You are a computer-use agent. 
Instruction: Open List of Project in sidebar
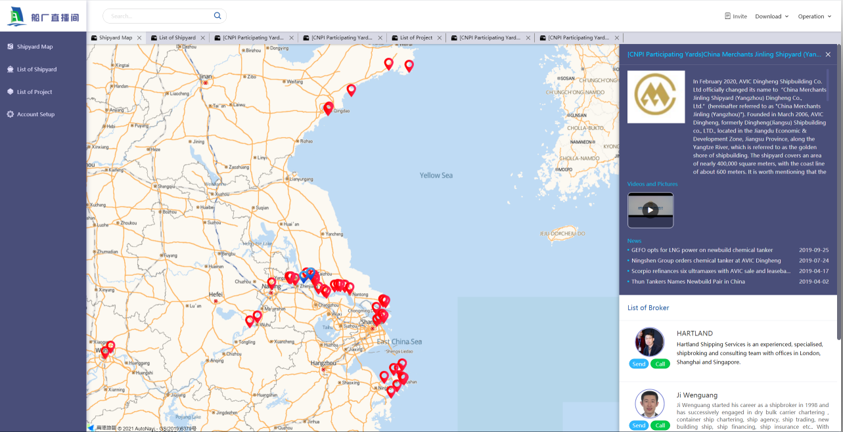(34, 92)
